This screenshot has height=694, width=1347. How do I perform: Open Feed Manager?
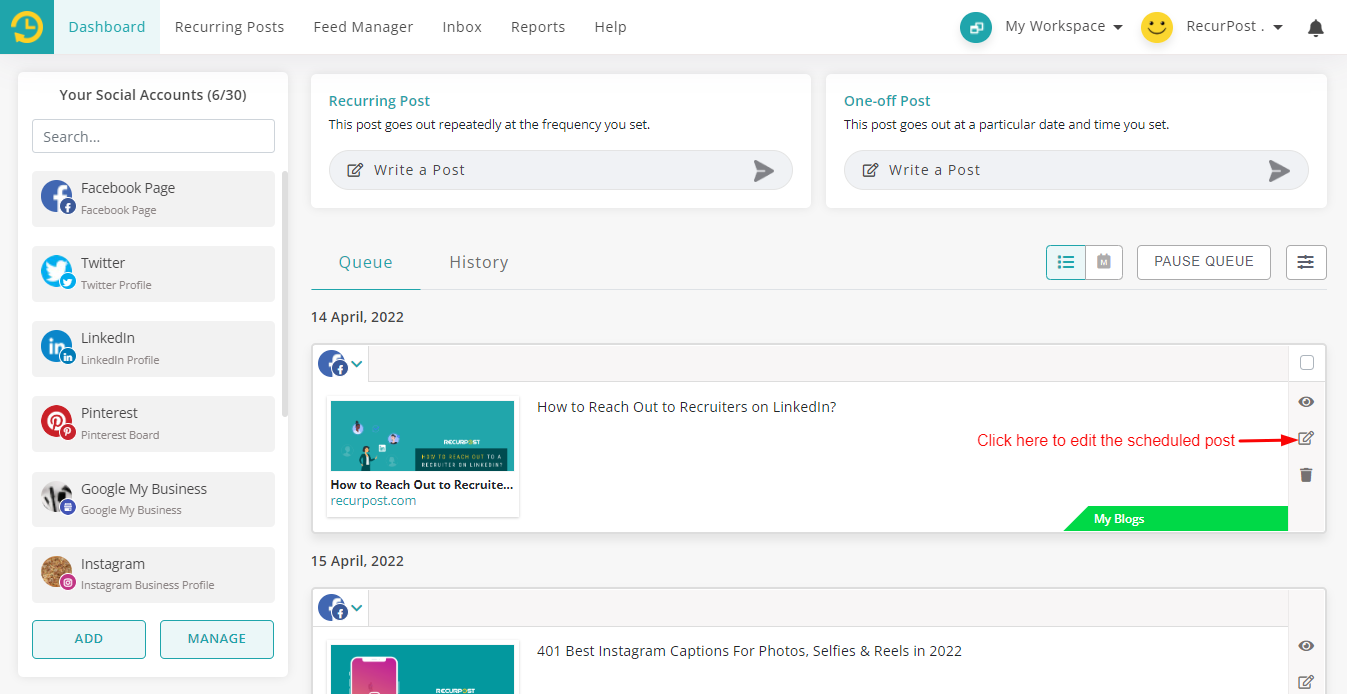363,27
